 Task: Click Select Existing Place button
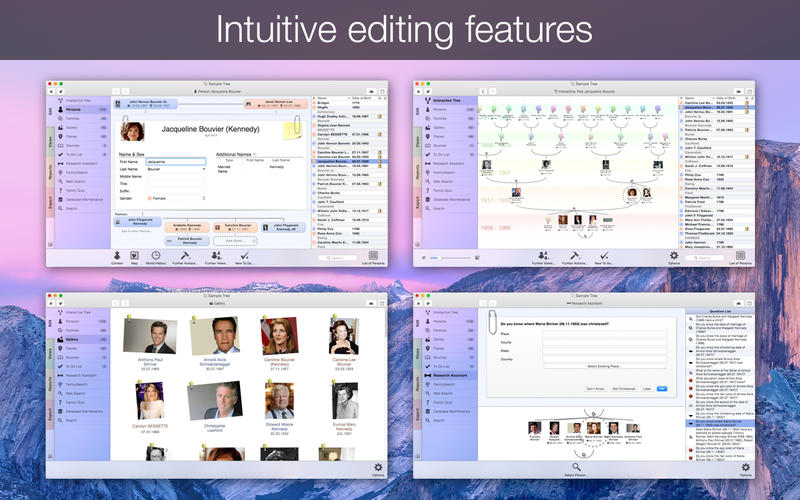(x=605, y=366)
